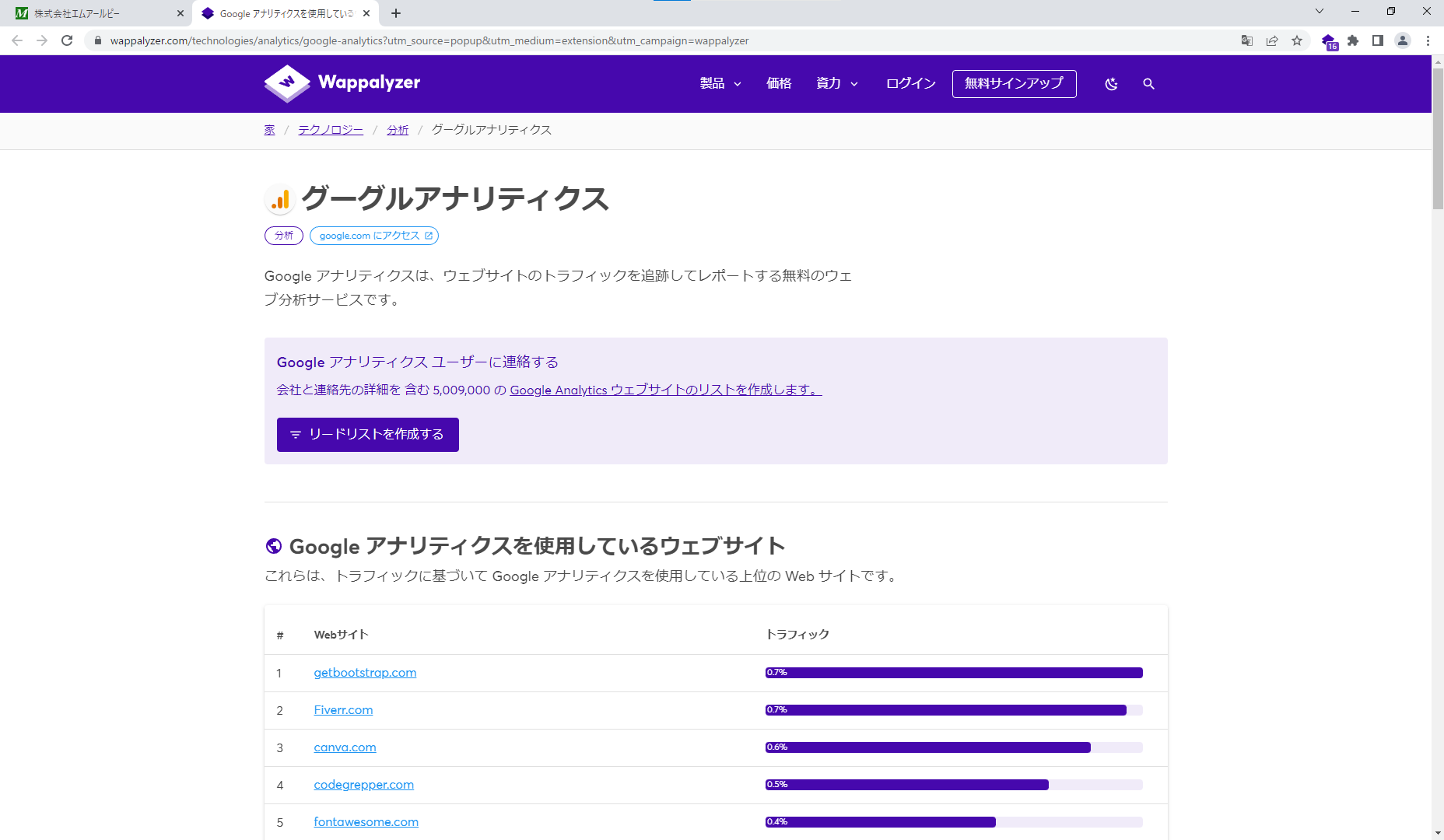Viewport: 1444px width, 840px height.
Task: Click the Google Translate icon
Action: click(x=1246, y=40)
